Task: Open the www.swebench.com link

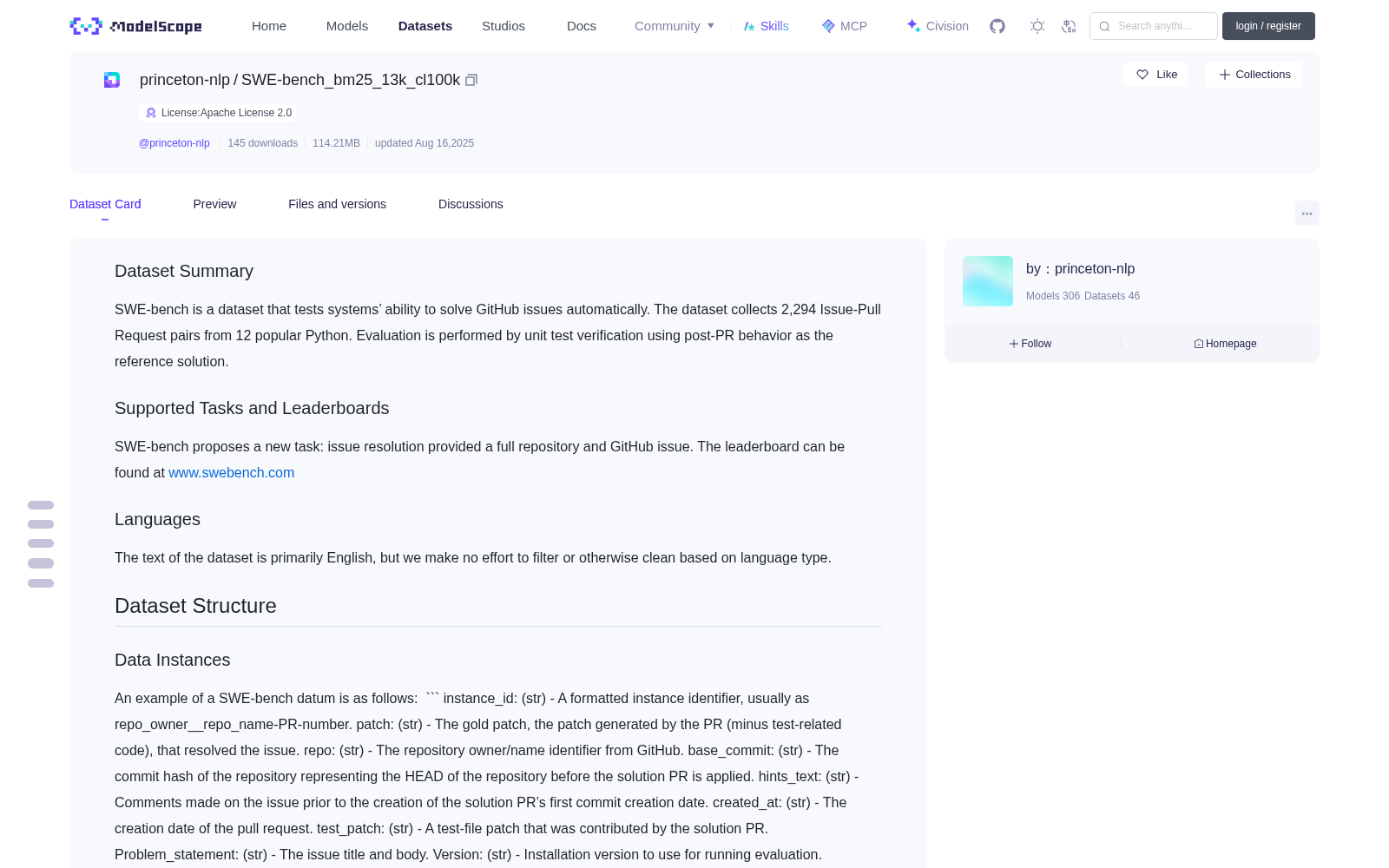Action: [x=232, y=472]
